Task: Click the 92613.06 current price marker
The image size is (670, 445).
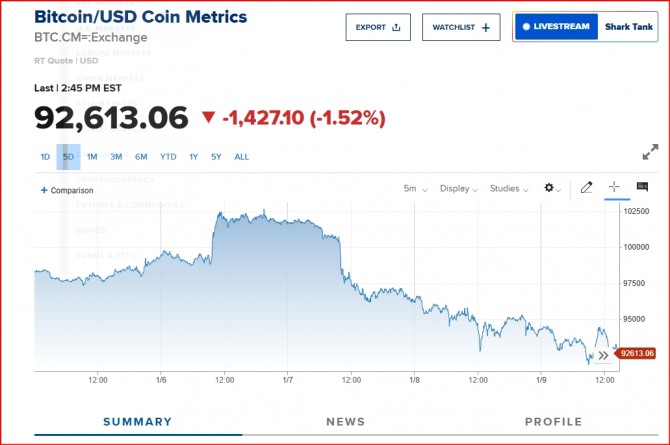Action: point(636,353)
